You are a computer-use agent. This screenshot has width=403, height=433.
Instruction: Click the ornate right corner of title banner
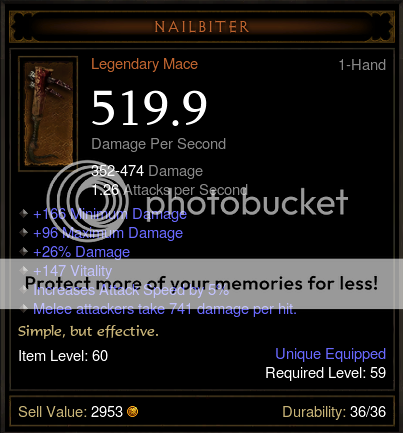382,27
